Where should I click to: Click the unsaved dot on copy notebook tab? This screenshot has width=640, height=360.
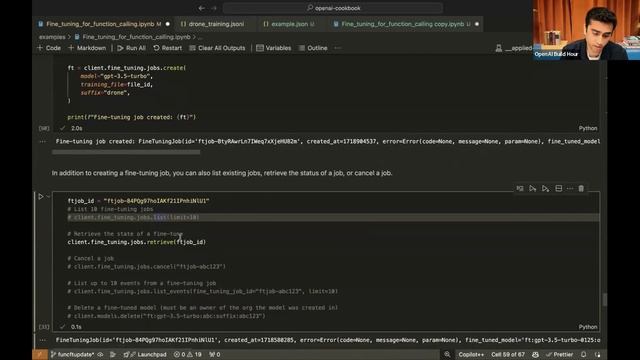(477, 24)
